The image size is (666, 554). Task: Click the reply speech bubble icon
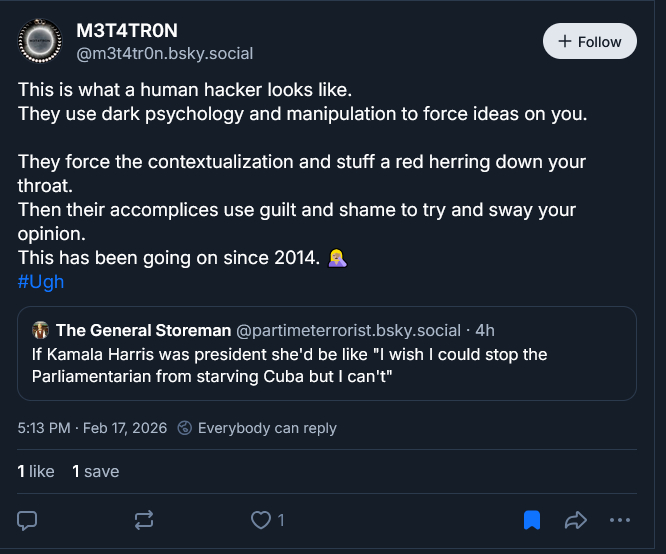click(28, 520)
